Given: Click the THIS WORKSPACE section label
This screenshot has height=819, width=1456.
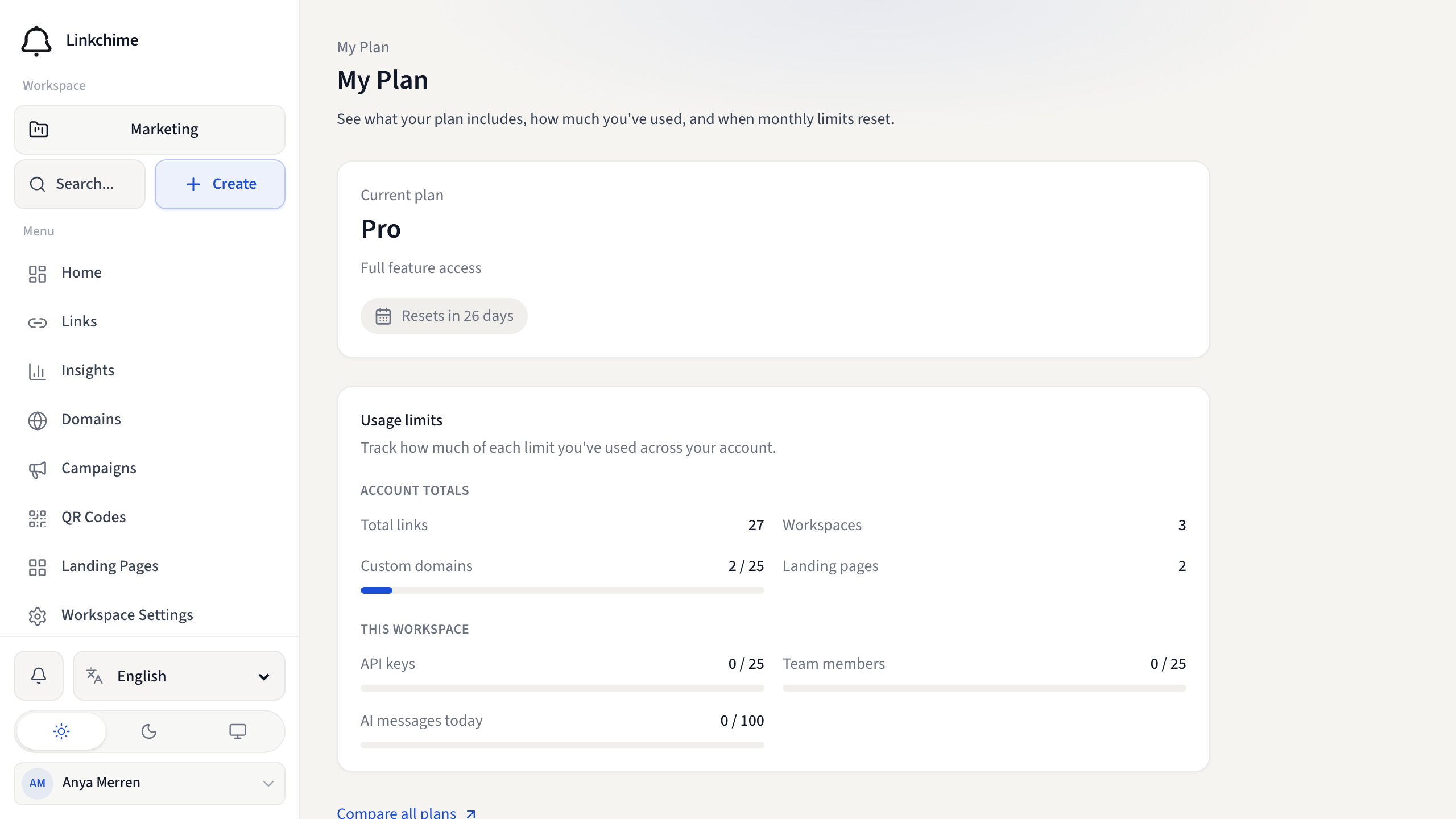Looking at the screenshot, I should 415,630.
